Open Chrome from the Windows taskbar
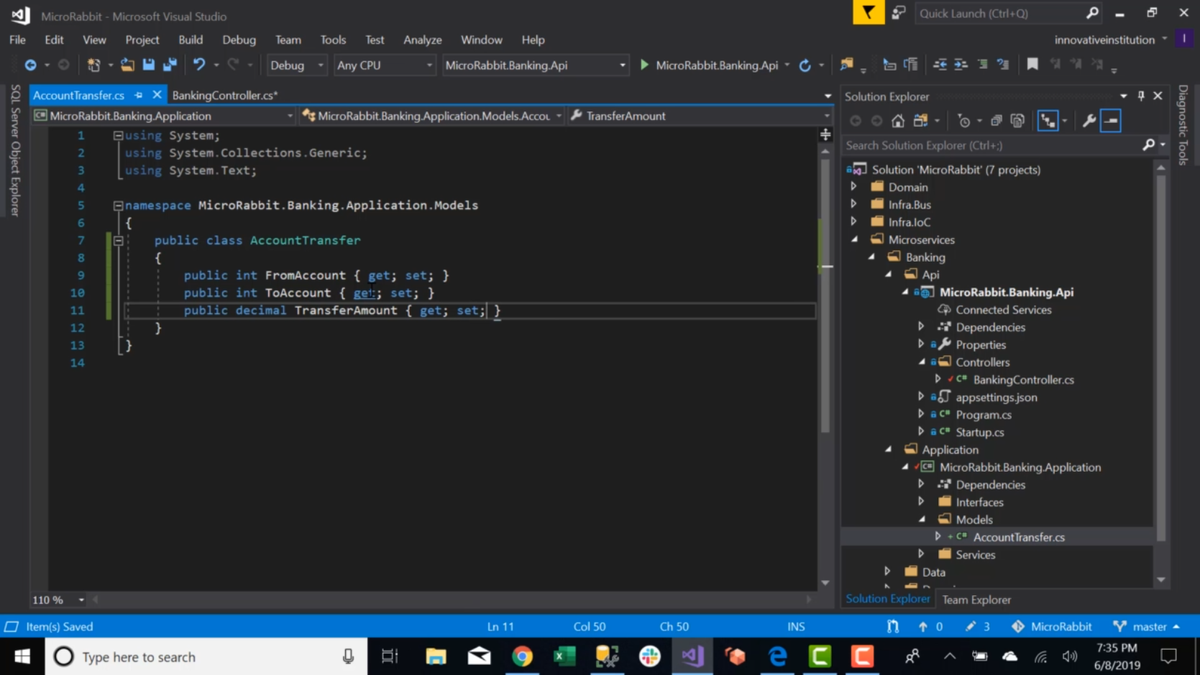The width and height of the screenshot is (1200, 675). pos(522,656)
